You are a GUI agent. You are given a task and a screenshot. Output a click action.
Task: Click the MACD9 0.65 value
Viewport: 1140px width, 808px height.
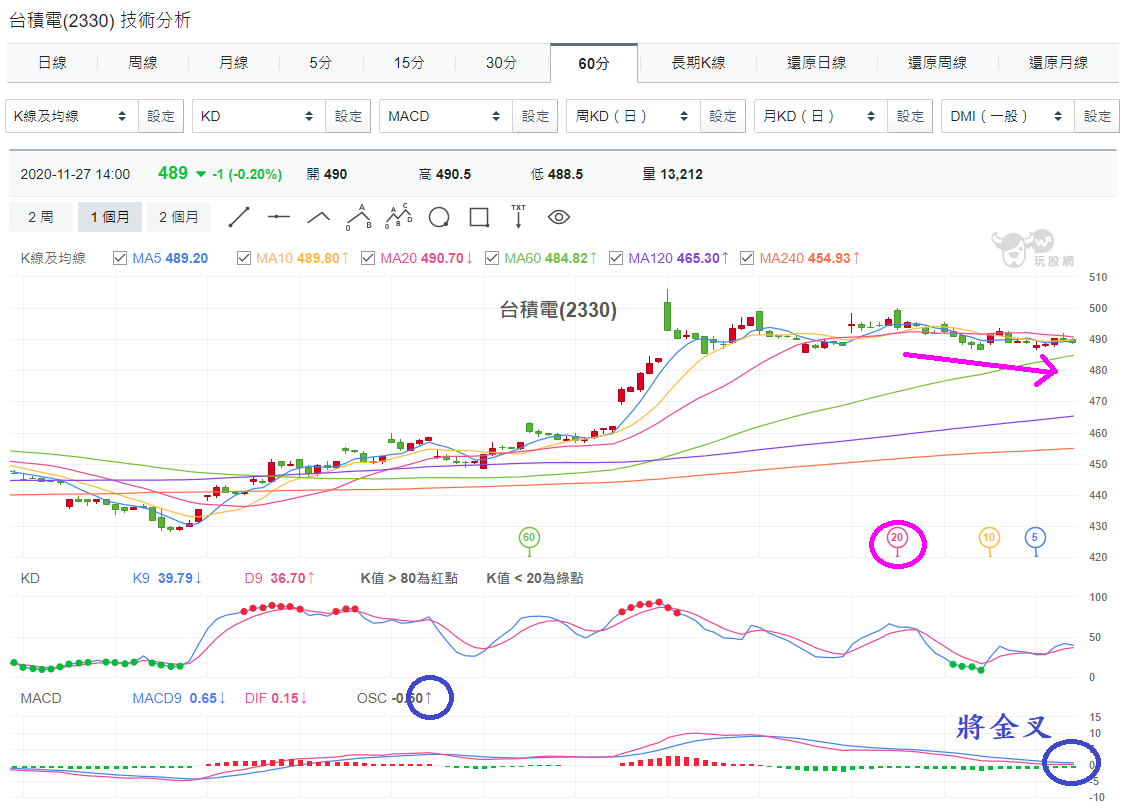179,698
